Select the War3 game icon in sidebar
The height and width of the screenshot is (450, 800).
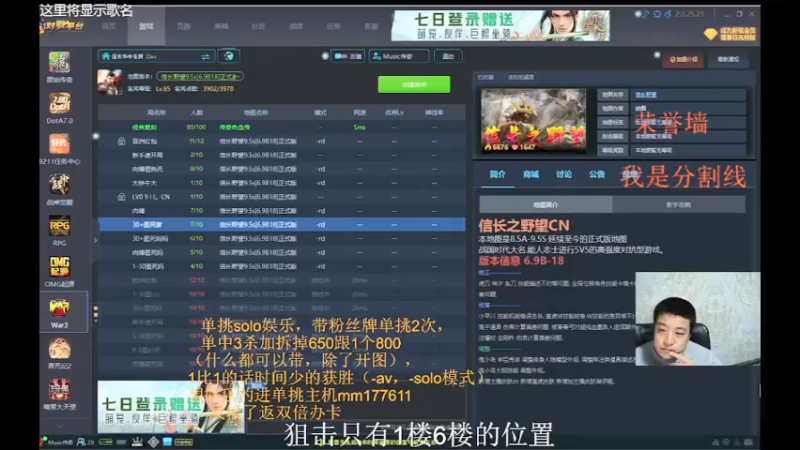coord(59,308)
